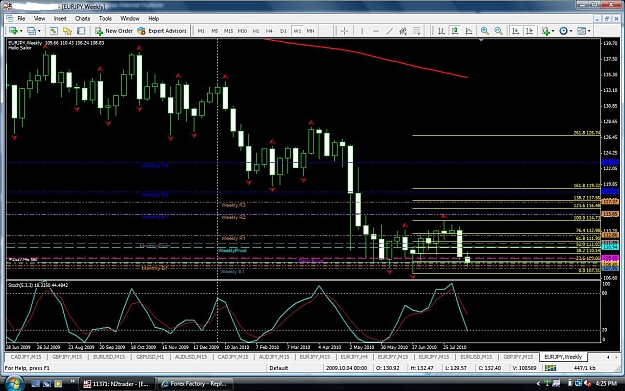Click the Profiles icon in the toolbar
Viewport: 625px width, 391px height.
tap(31, 31)
